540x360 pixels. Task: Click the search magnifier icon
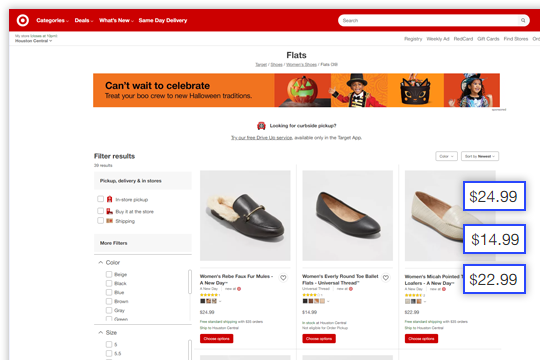(523, 20)
